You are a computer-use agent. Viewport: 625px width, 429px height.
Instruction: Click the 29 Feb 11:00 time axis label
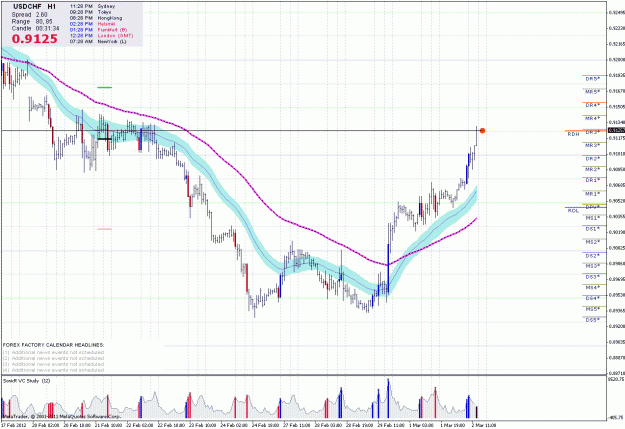click(x=391, y=425)
